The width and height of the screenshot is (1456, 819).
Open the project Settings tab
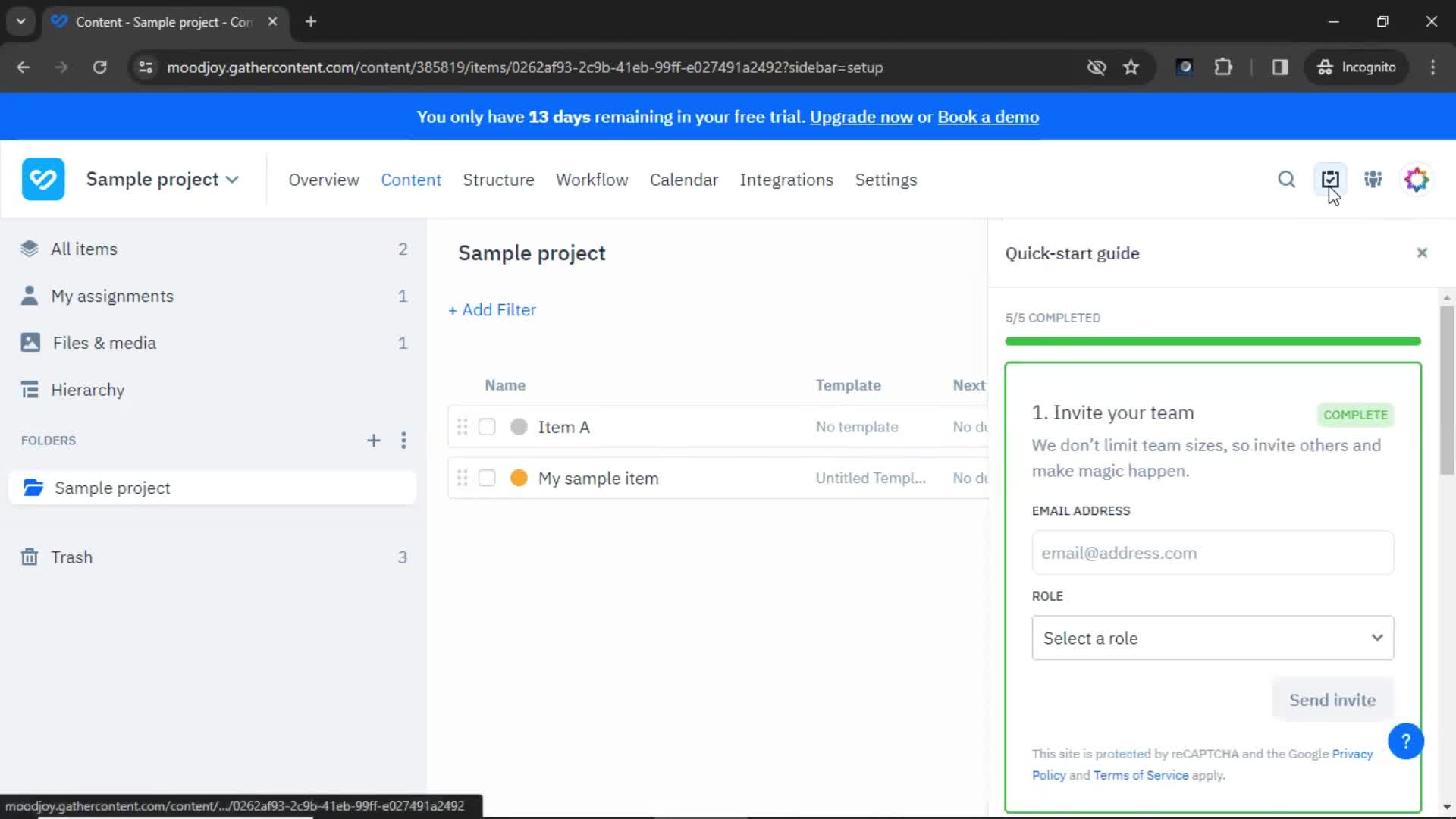click(x=886, y=180)
